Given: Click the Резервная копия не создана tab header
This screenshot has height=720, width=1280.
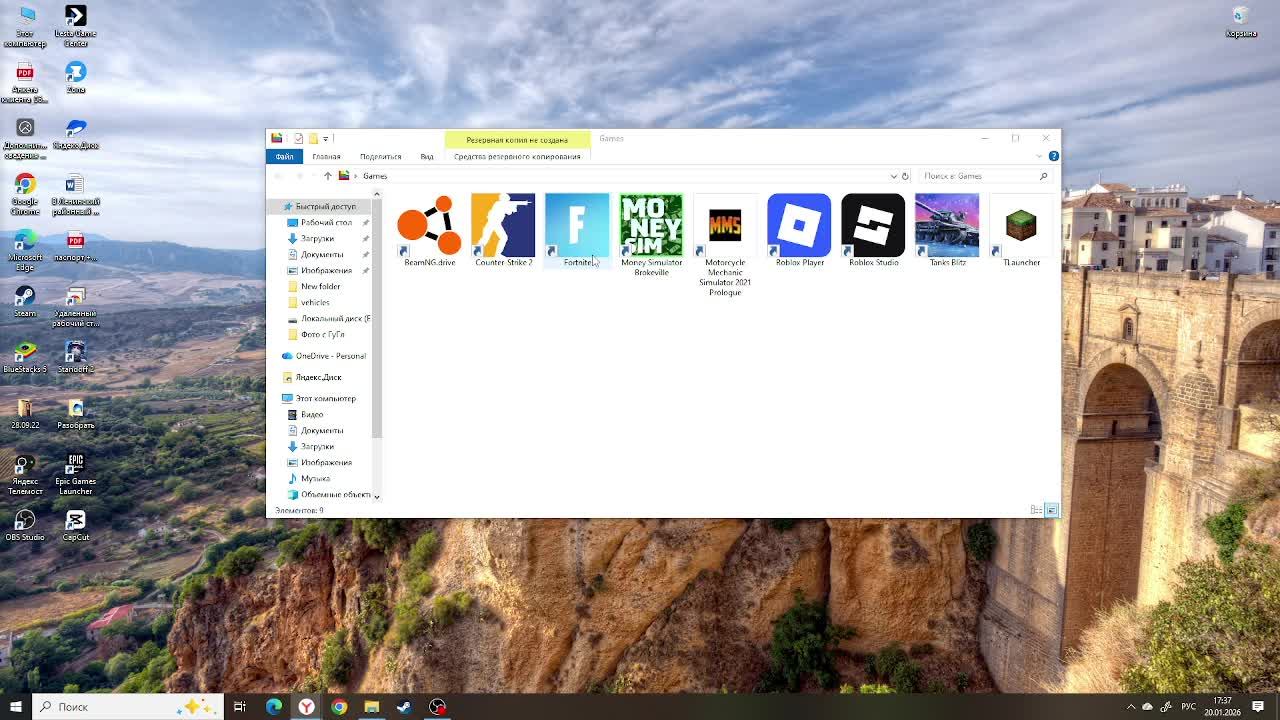Looking at the screenshot, I should point(517,139).
